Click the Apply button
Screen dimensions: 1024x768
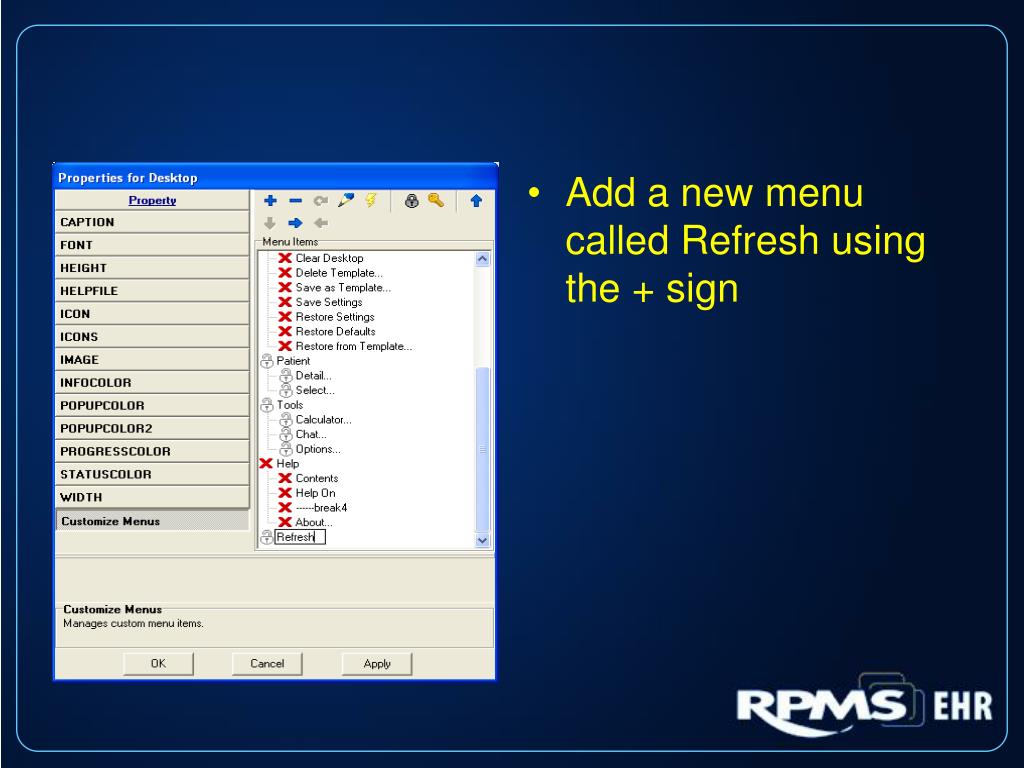tap(377, 664)
